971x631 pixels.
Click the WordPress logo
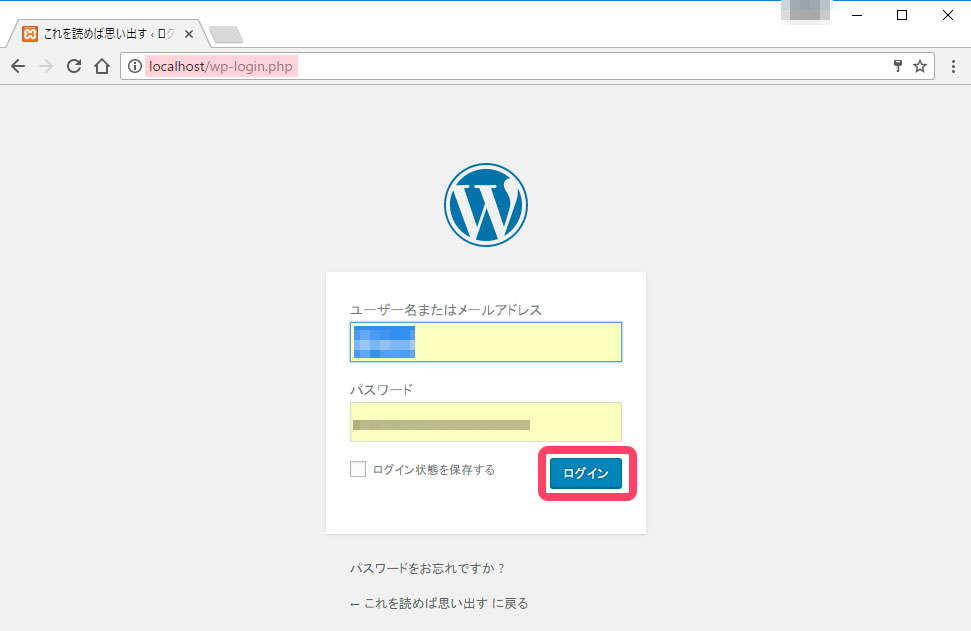coord(486,205)
